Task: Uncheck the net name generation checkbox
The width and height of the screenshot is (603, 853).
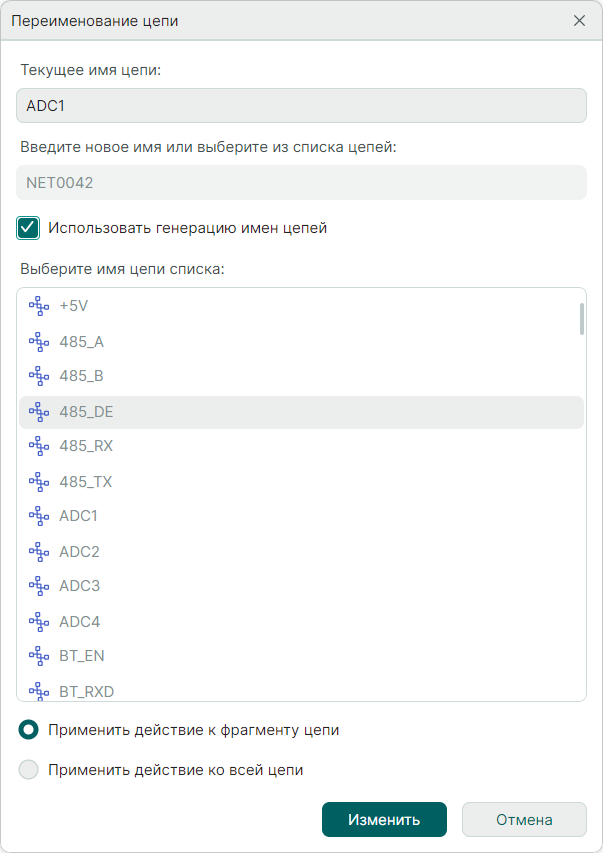Action: click(x=28, y=228)
